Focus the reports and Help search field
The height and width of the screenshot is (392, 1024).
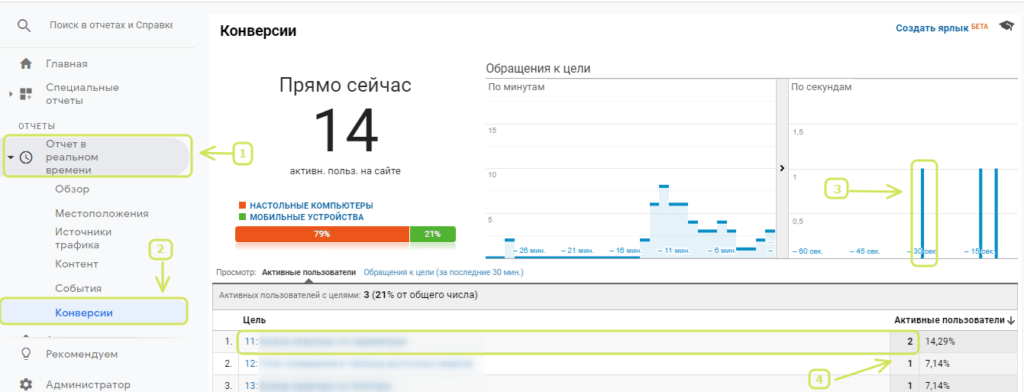pos(111,25)
